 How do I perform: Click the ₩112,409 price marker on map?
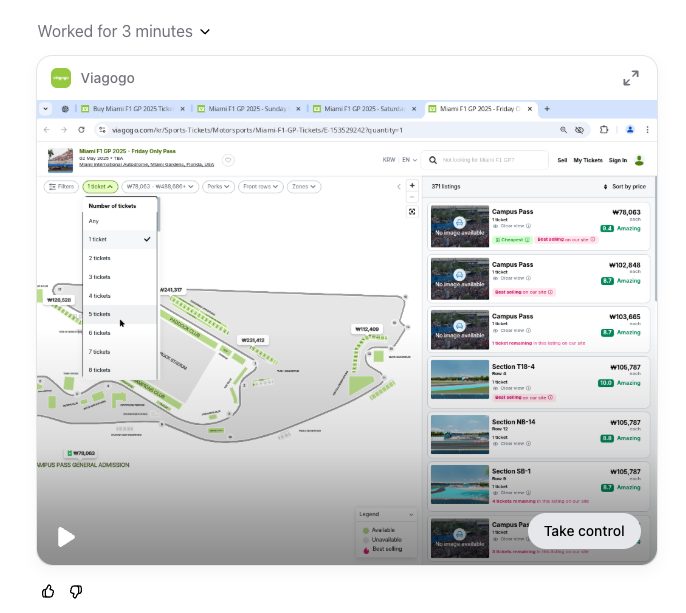(367, 329)
